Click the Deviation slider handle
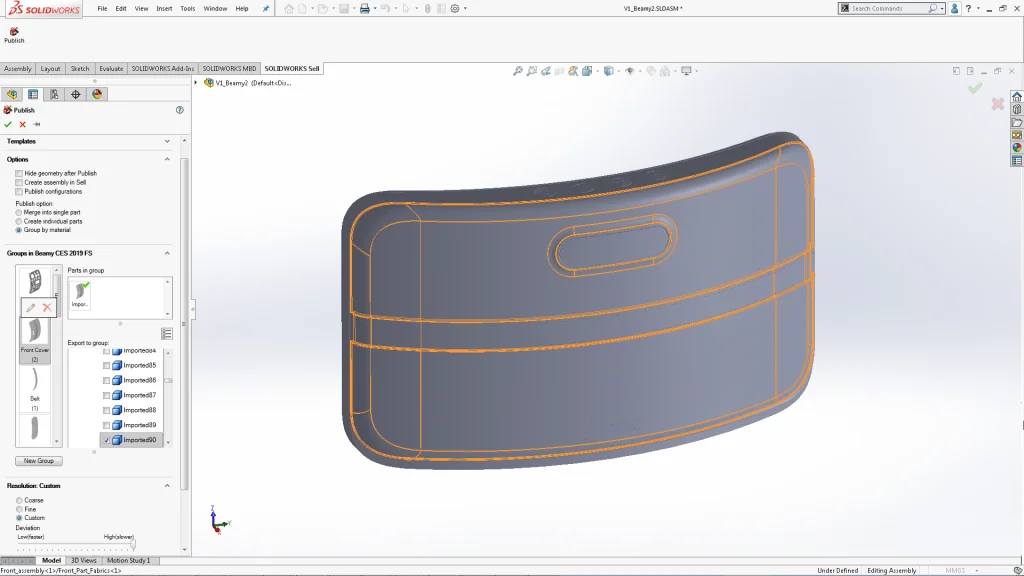 click(132, 546)
